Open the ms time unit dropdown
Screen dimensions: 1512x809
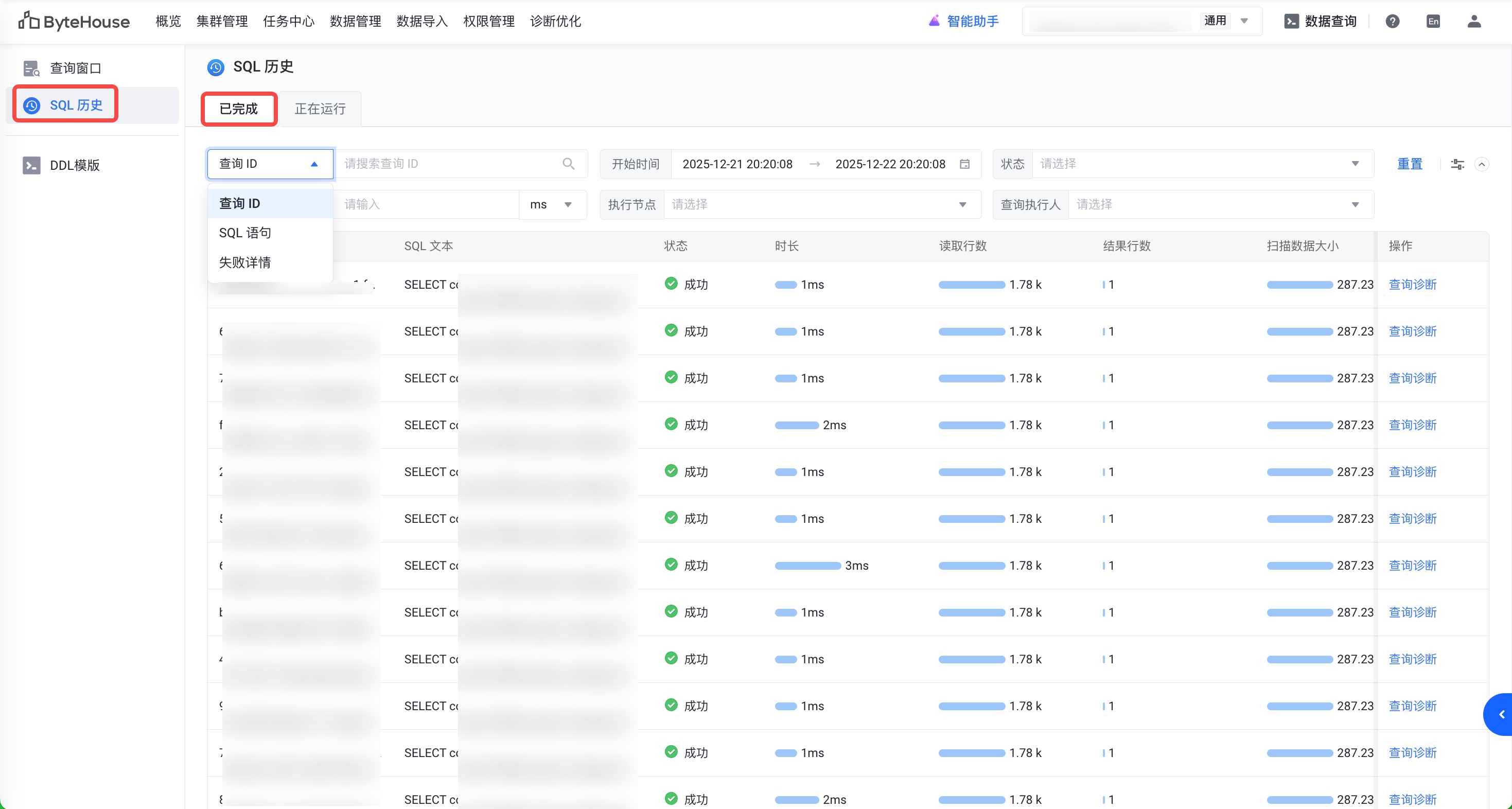pos(551,204)
